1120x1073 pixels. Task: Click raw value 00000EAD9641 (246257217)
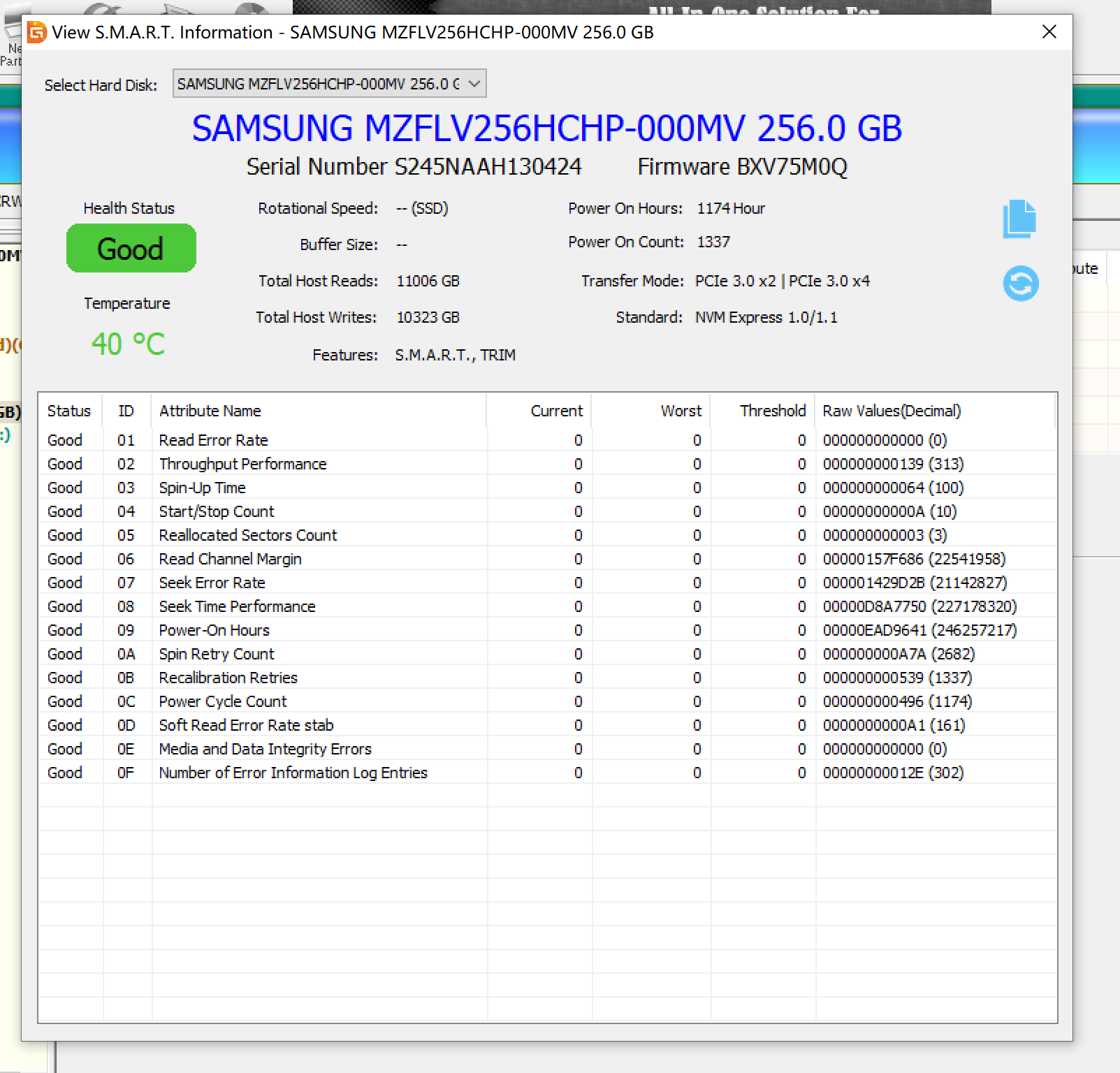(x=919, y=630)
